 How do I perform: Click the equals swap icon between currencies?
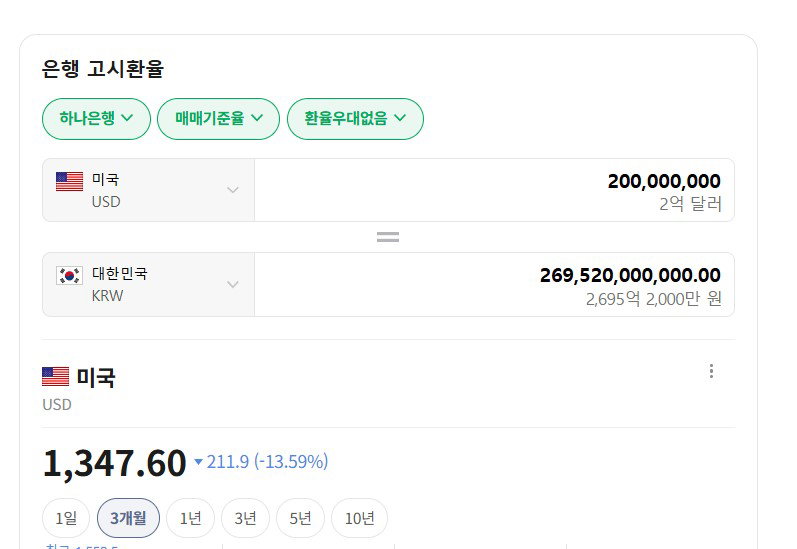pos(388,237)
